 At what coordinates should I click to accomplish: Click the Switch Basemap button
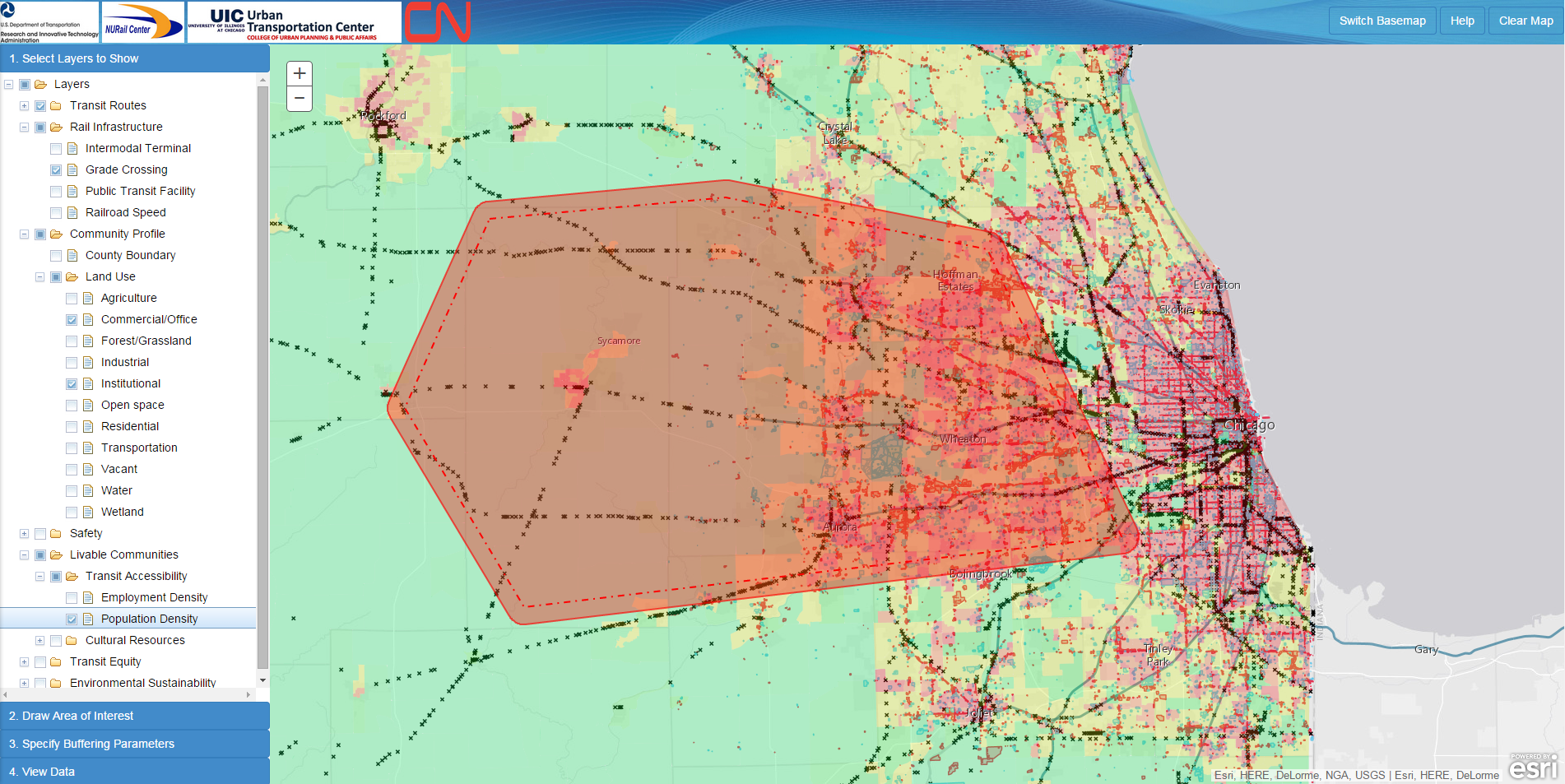coord(1382,21)
